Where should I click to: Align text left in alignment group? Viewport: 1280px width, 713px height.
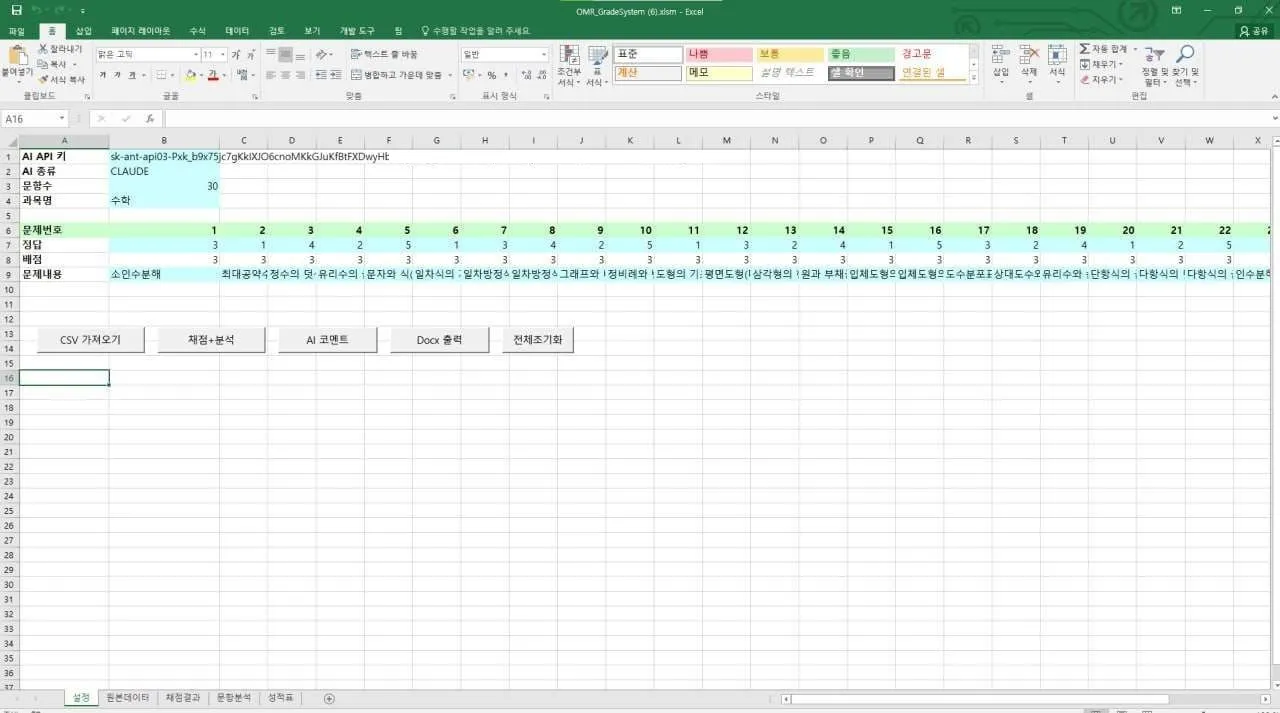pos(271,75)
